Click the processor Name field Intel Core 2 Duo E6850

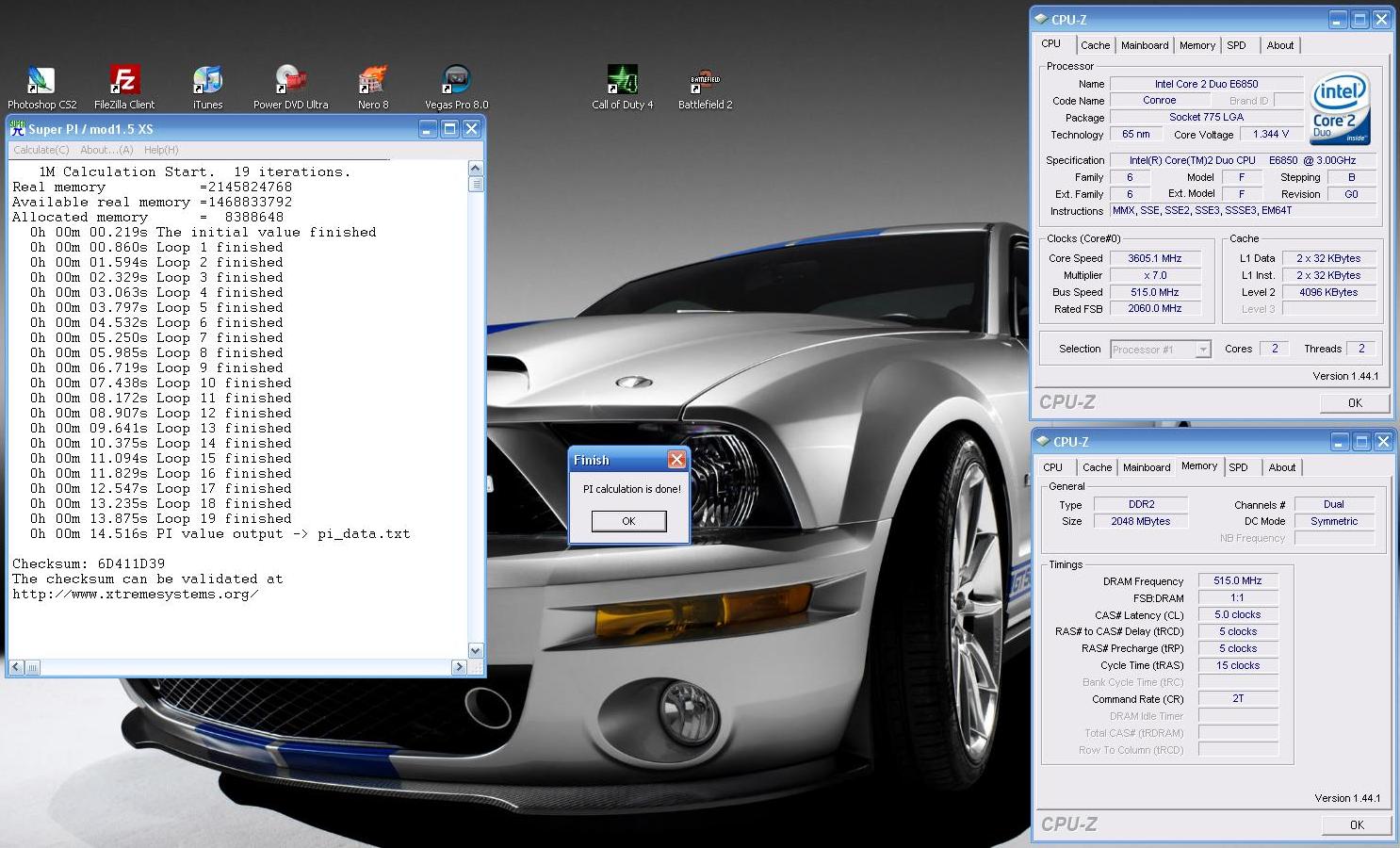[1206, 84]
